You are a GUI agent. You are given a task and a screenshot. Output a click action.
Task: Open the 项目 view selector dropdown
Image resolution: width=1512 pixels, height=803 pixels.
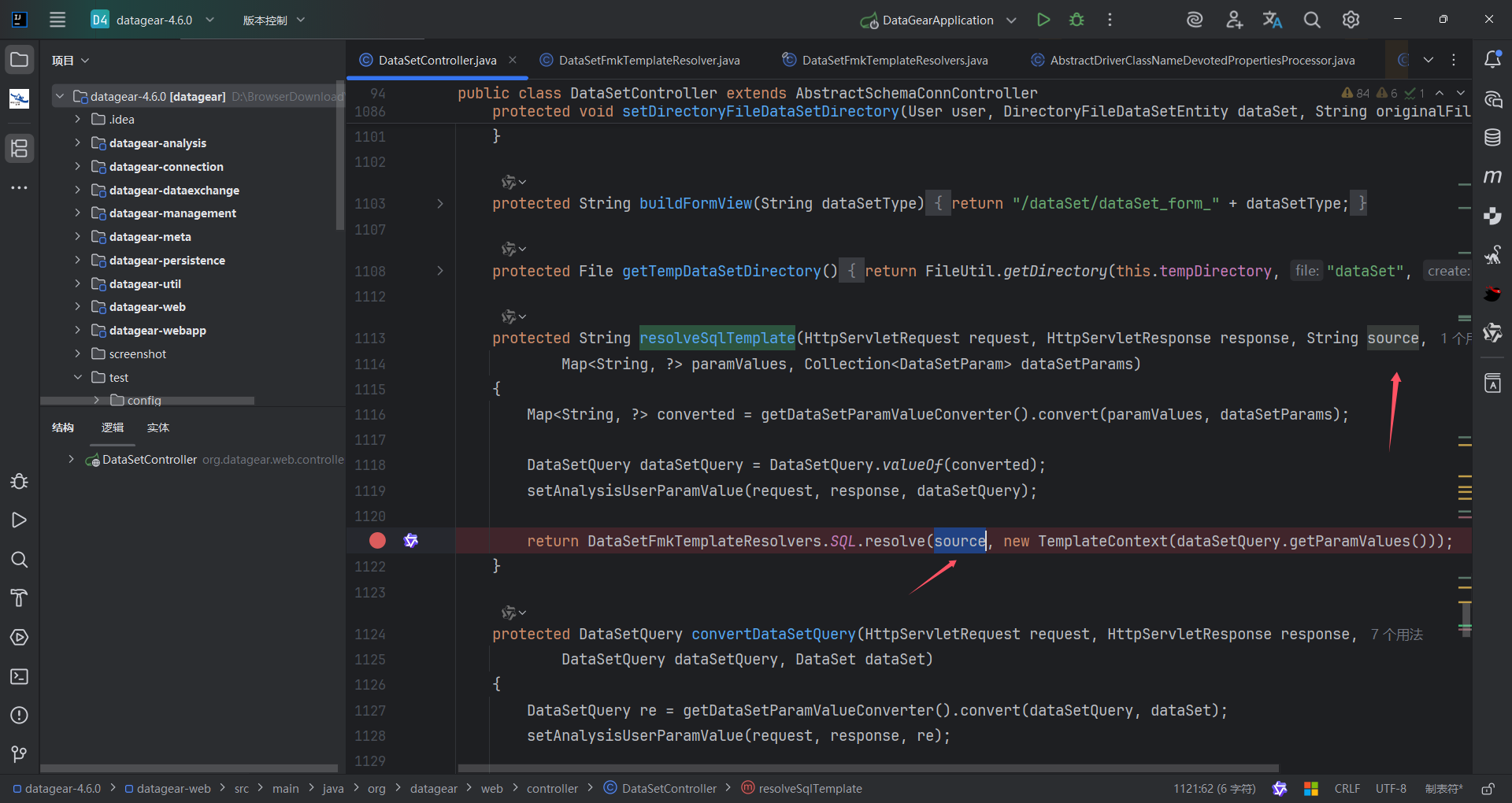(x=71, y=61)
